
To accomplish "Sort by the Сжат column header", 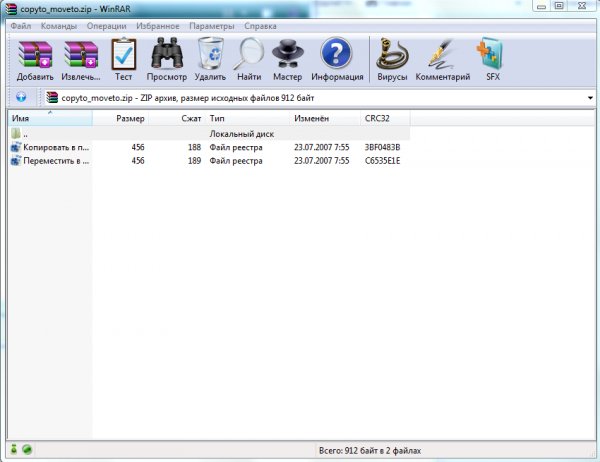I will coord(177,118).
